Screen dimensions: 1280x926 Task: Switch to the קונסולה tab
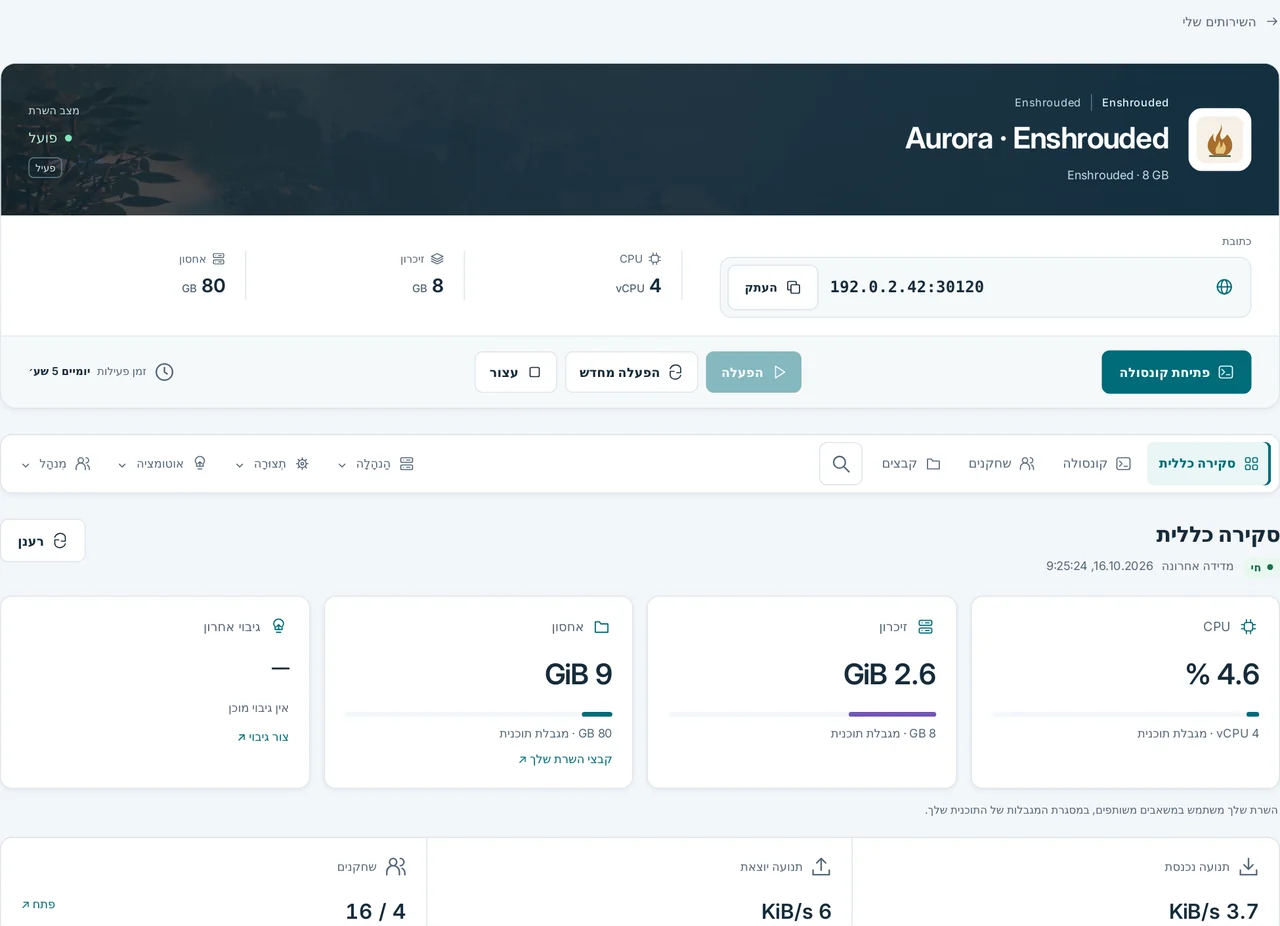coord(1097,464)
